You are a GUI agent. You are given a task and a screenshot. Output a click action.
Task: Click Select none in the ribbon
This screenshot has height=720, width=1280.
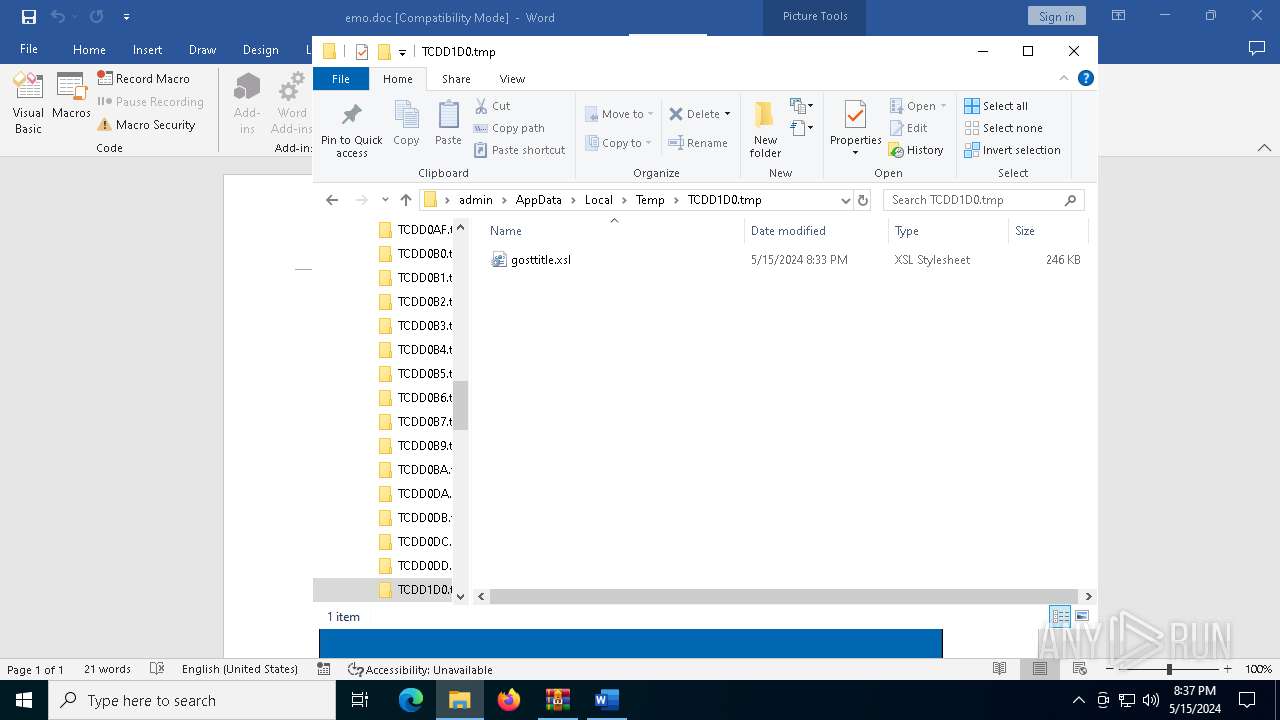click(x=1003, y=128)
